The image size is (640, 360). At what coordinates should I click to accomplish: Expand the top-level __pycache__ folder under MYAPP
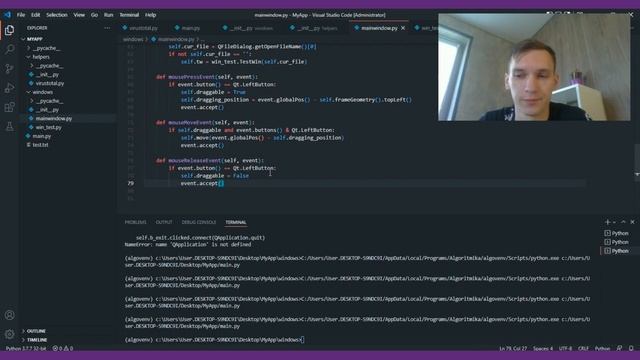(44, 48)
